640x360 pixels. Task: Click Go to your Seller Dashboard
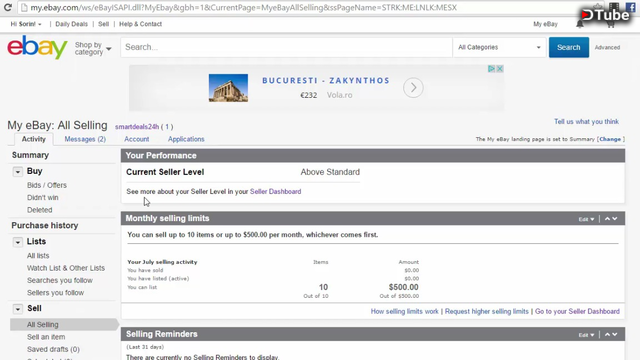coord(577,311)
